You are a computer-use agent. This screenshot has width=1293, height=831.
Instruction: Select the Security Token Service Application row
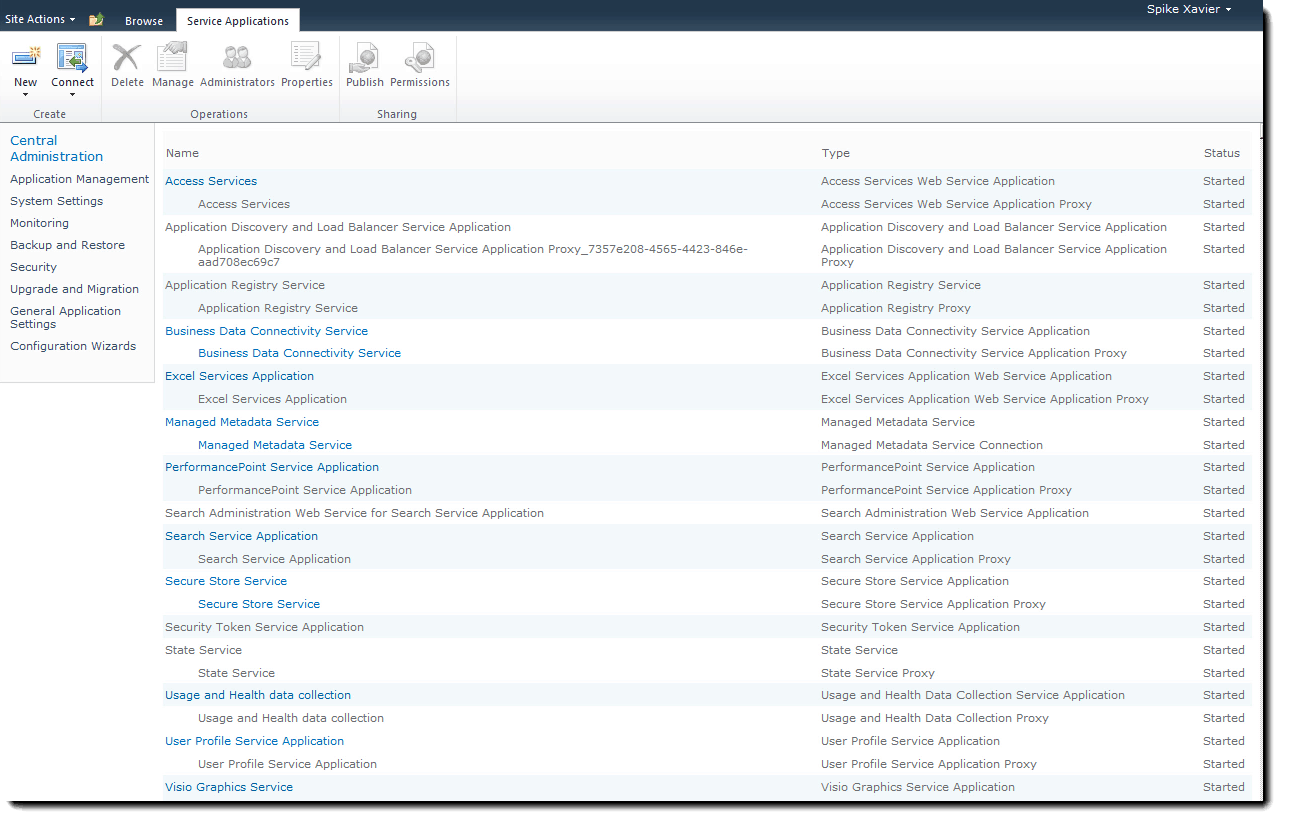(706, 627)
